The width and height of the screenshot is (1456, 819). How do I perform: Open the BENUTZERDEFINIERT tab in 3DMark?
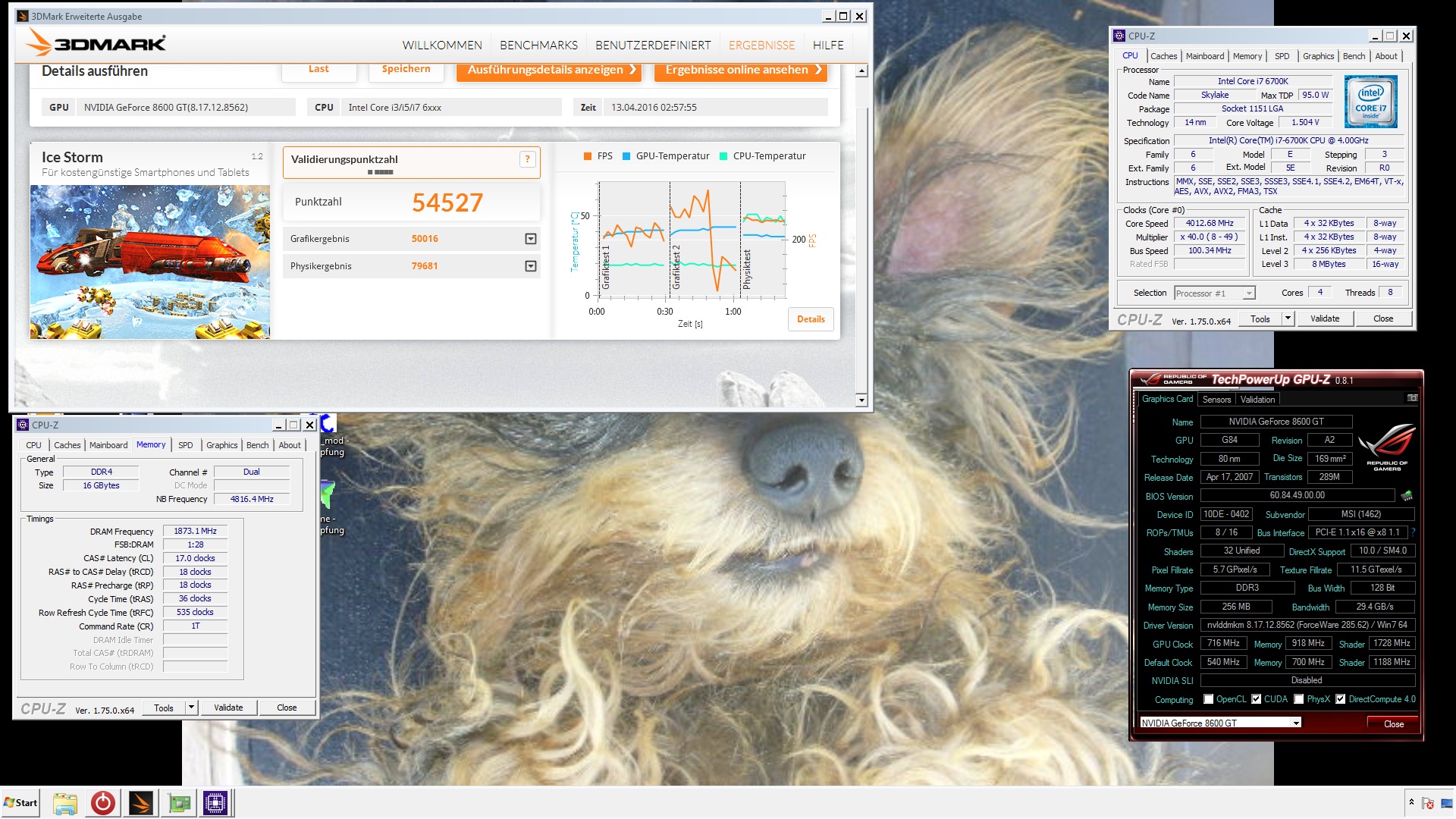653,45
